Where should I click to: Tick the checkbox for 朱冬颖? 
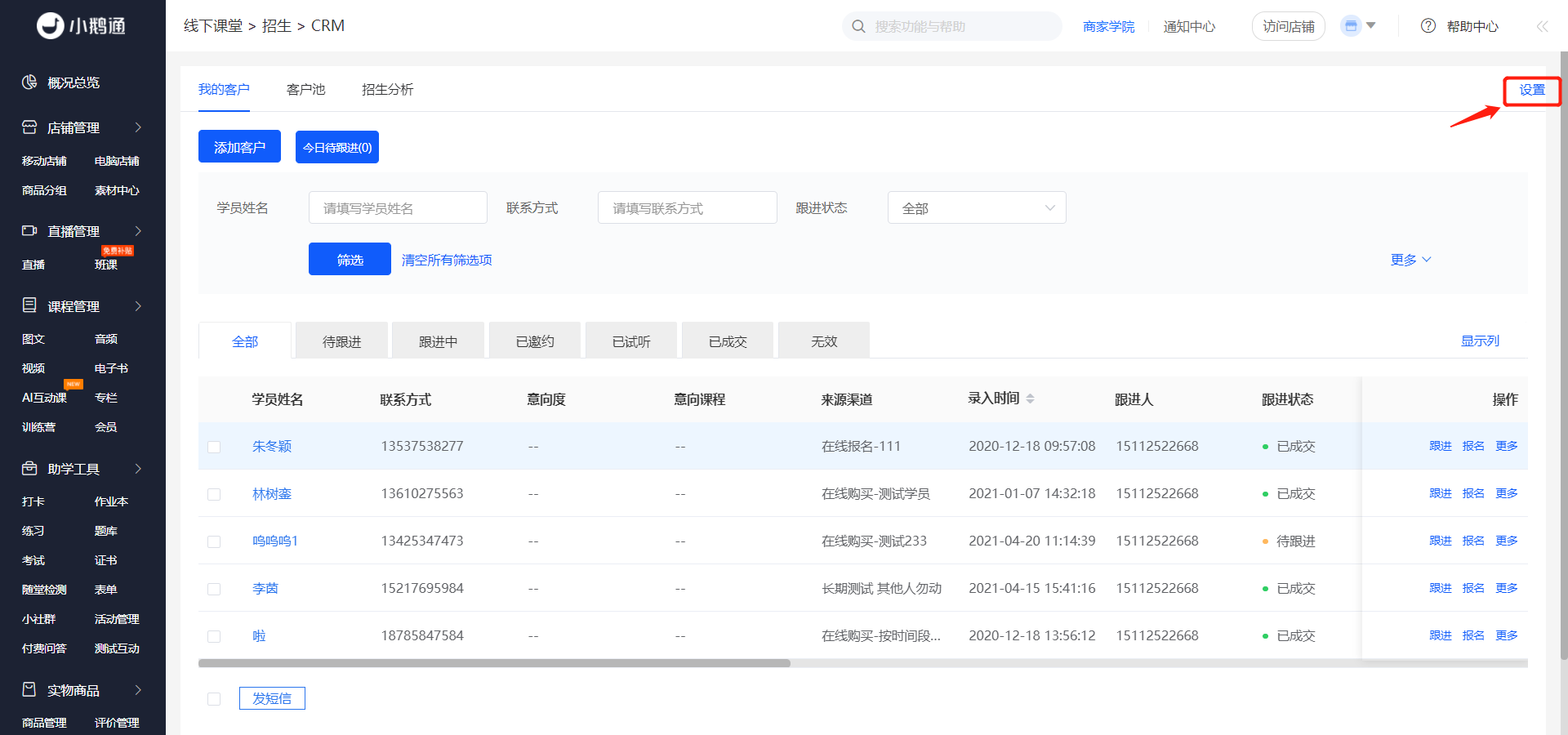pos(214,447)
